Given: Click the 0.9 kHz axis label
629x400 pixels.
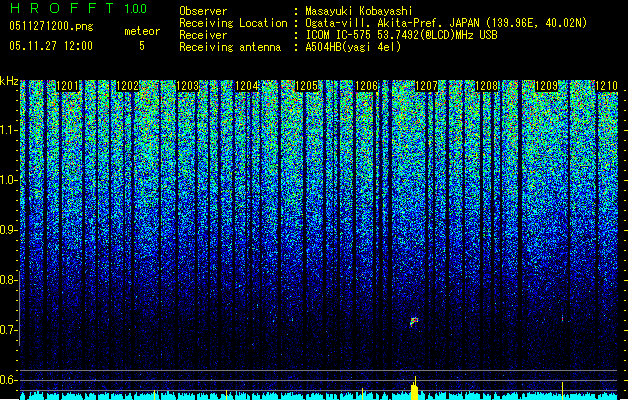Looking at the screenshot, I should coord(8,230).
